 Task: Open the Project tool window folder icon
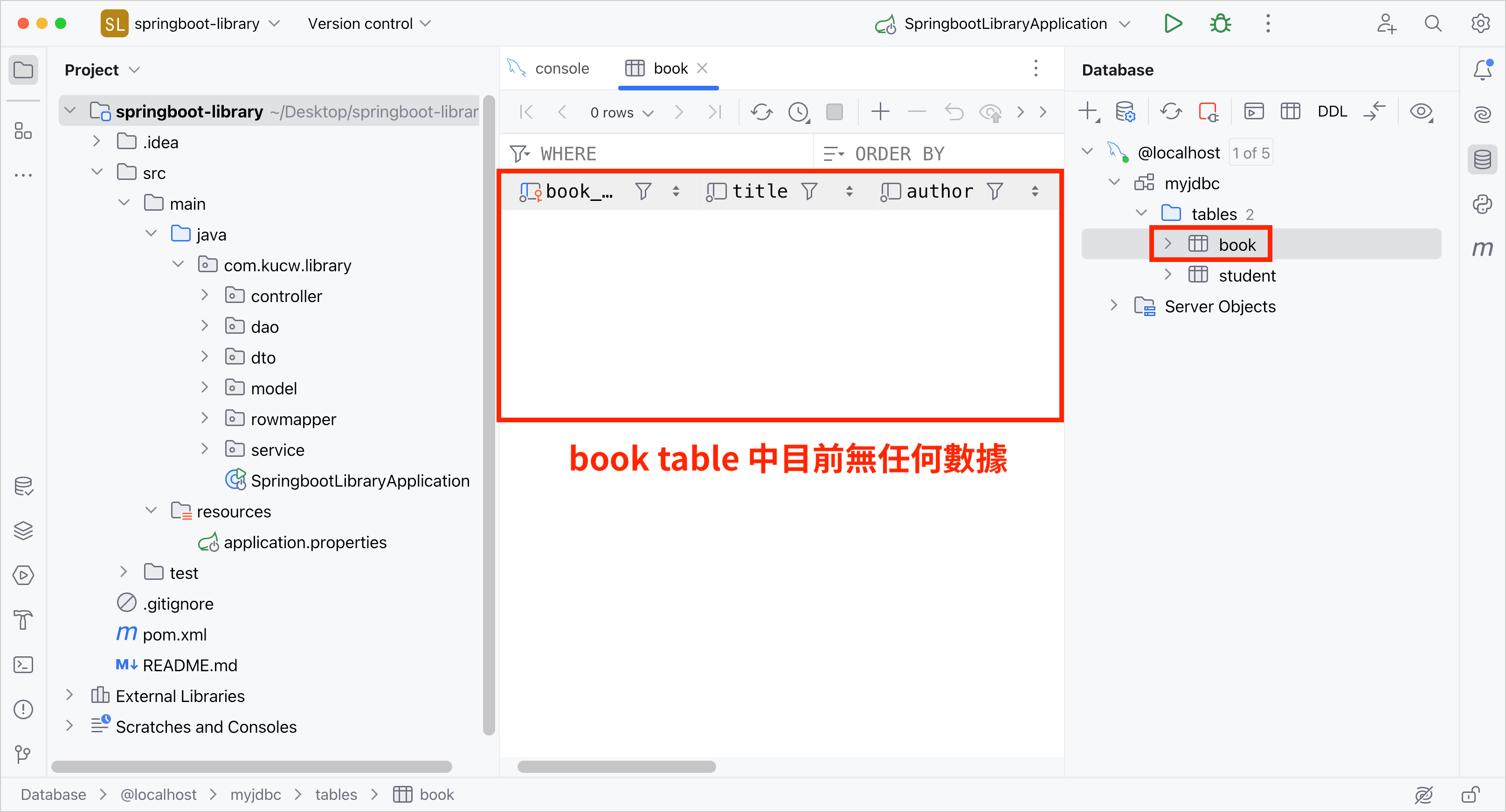(23, 70)
